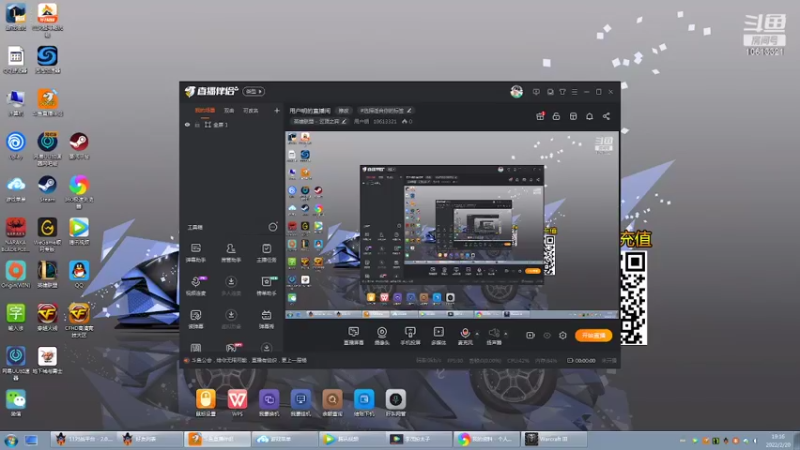Open the package box icon beside bell
The height and width of the screenshot is (450, 800).
573,116
